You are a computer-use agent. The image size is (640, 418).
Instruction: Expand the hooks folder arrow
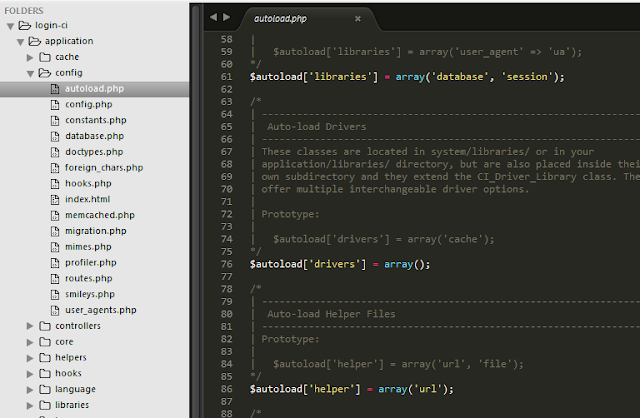[30, 374]
